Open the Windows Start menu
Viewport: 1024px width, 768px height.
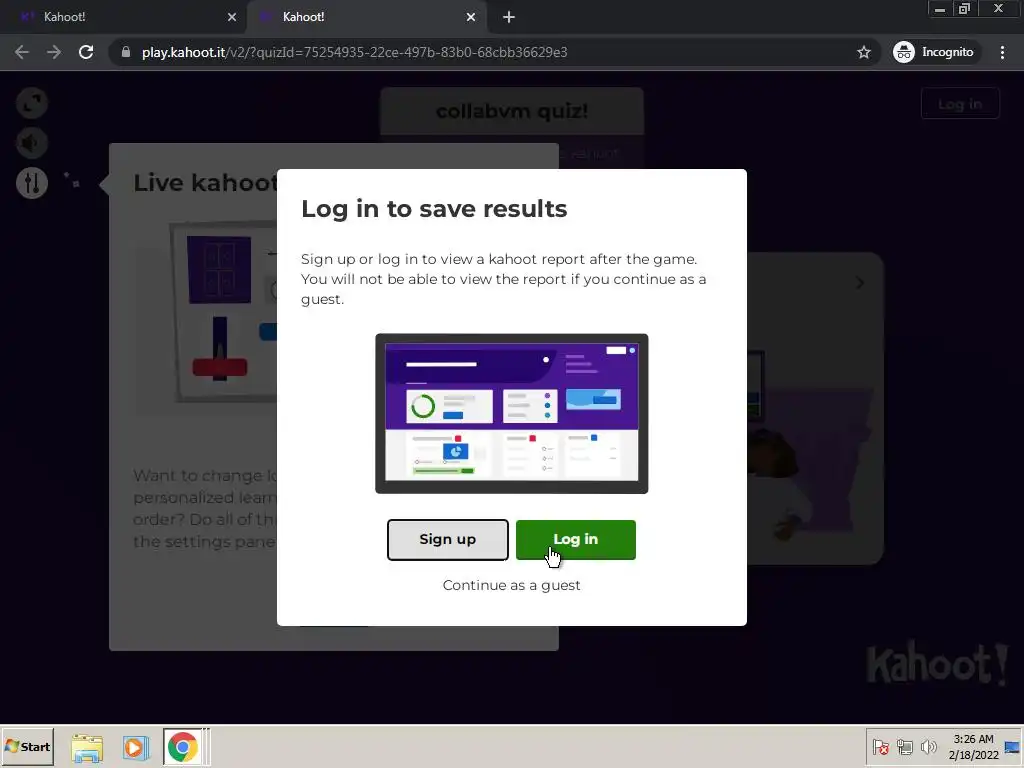pyautogui.click(x=27, y=746)
